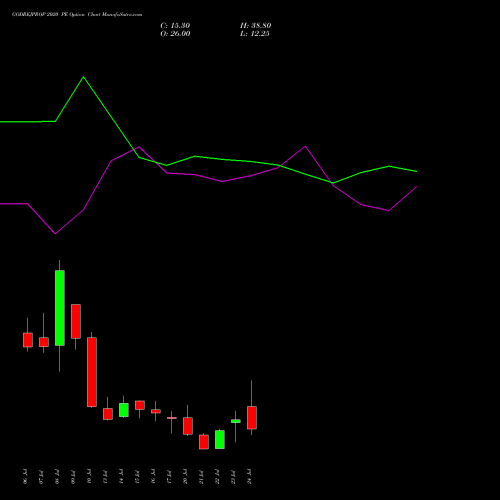Click the open value O: 26.00
This screenshot has width=500, height=500.
[x=175, y=34]
